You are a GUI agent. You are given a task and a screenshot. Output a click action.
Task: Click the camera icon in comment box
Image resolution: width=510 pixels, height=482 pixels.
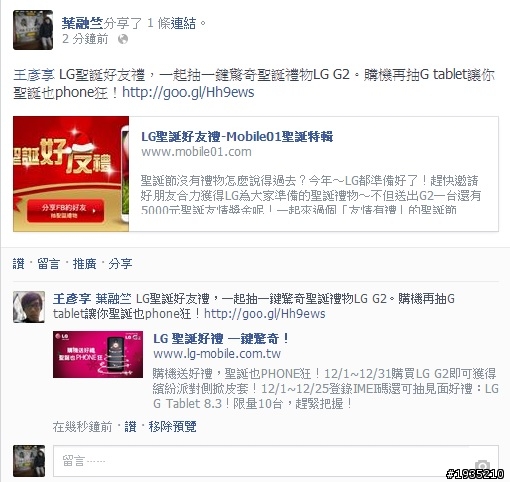click(482, 465)
